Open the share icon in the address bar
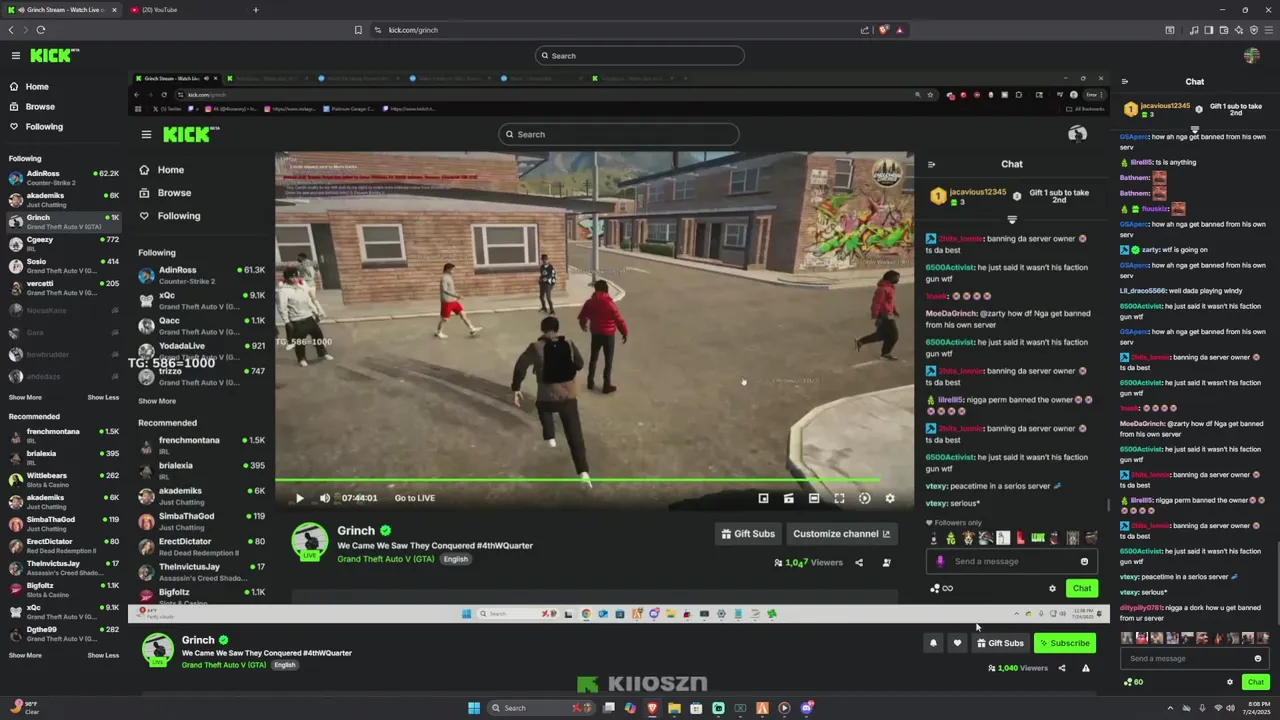 865,30
